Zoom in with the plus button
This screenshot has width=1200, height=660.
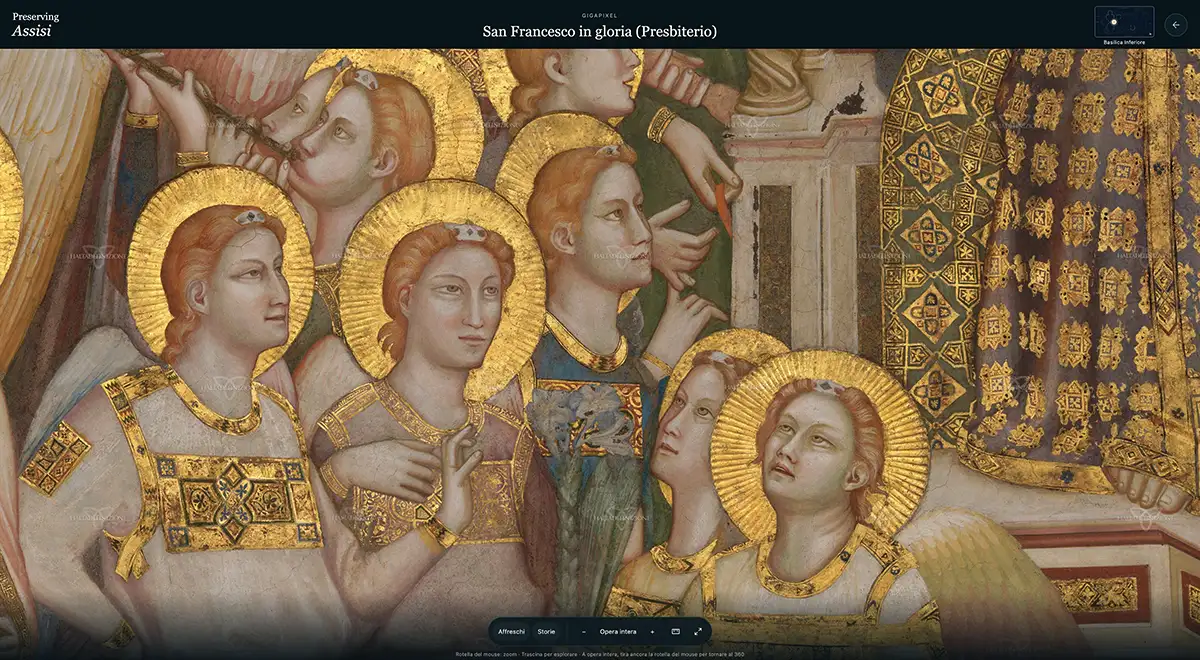[x=652, y=632]
